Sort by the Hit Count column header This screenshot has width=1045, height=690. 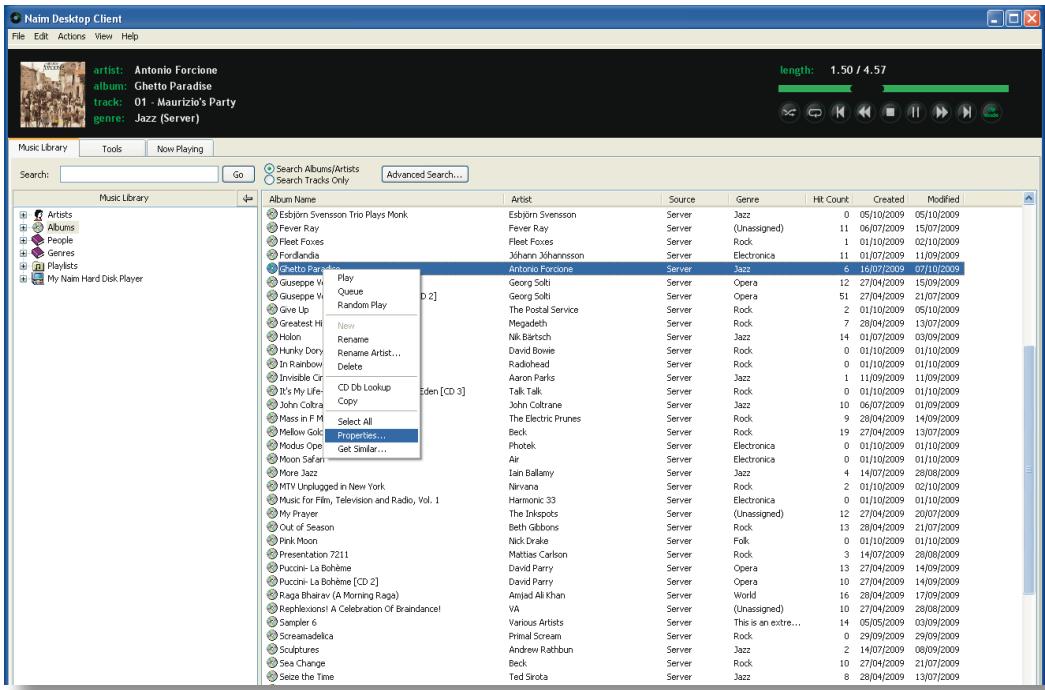(826, 199)
